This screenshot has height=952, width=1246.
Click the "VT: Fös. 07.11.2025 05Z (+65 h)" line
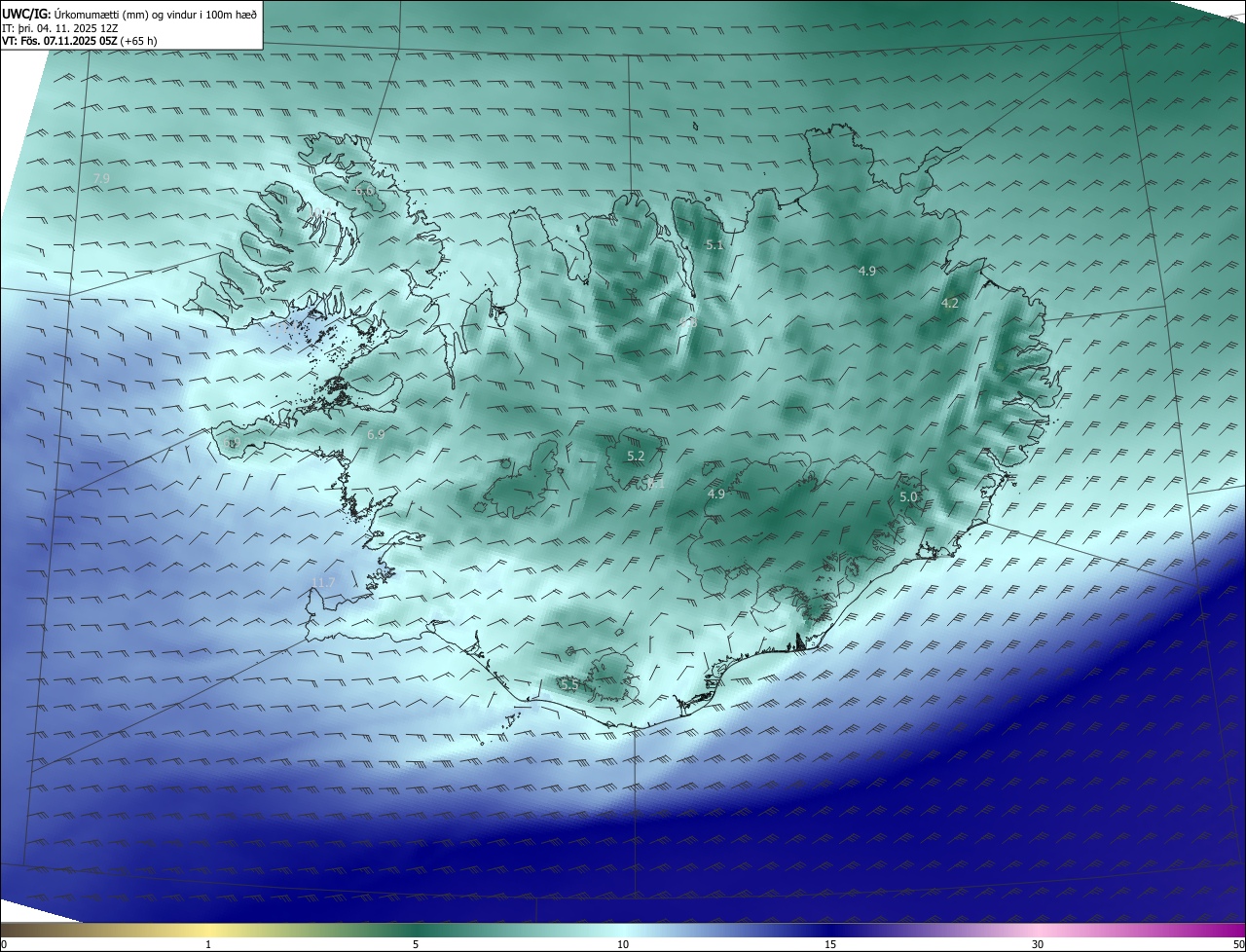coord(80,41)
